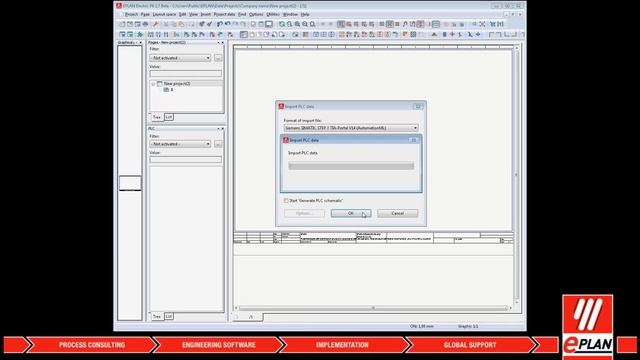Tick Start 'Generate PLC schematic' checkbox
Screen dimensions: 640x360
point(286,201)
